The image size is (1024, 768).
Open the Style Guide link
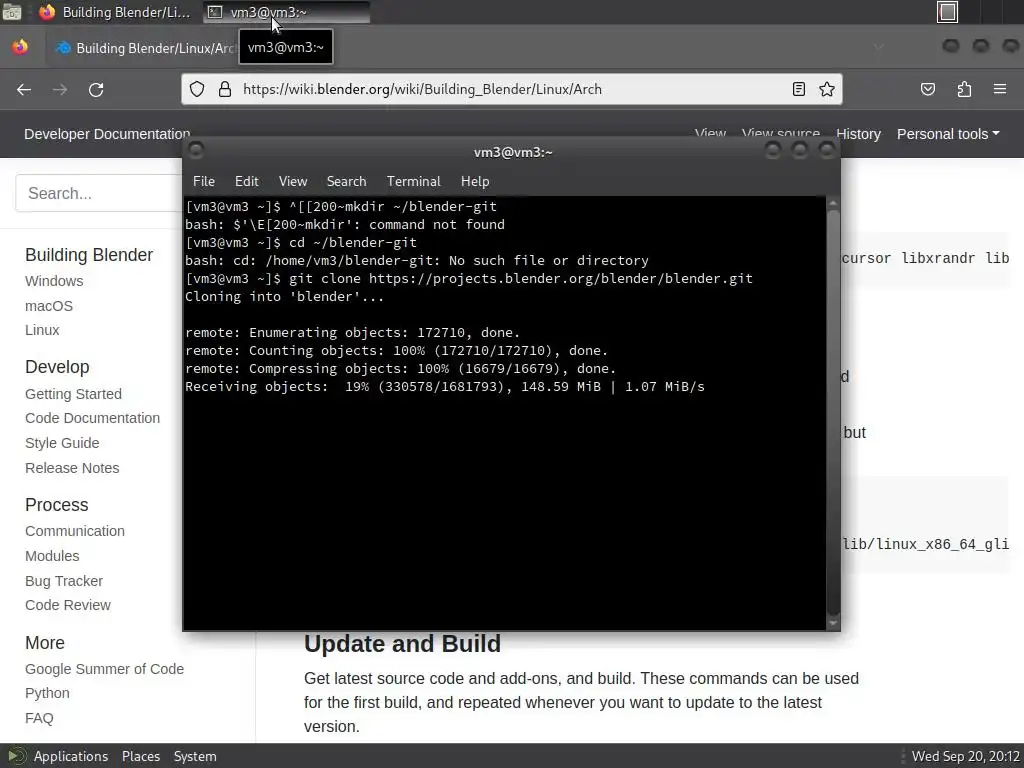62,443
